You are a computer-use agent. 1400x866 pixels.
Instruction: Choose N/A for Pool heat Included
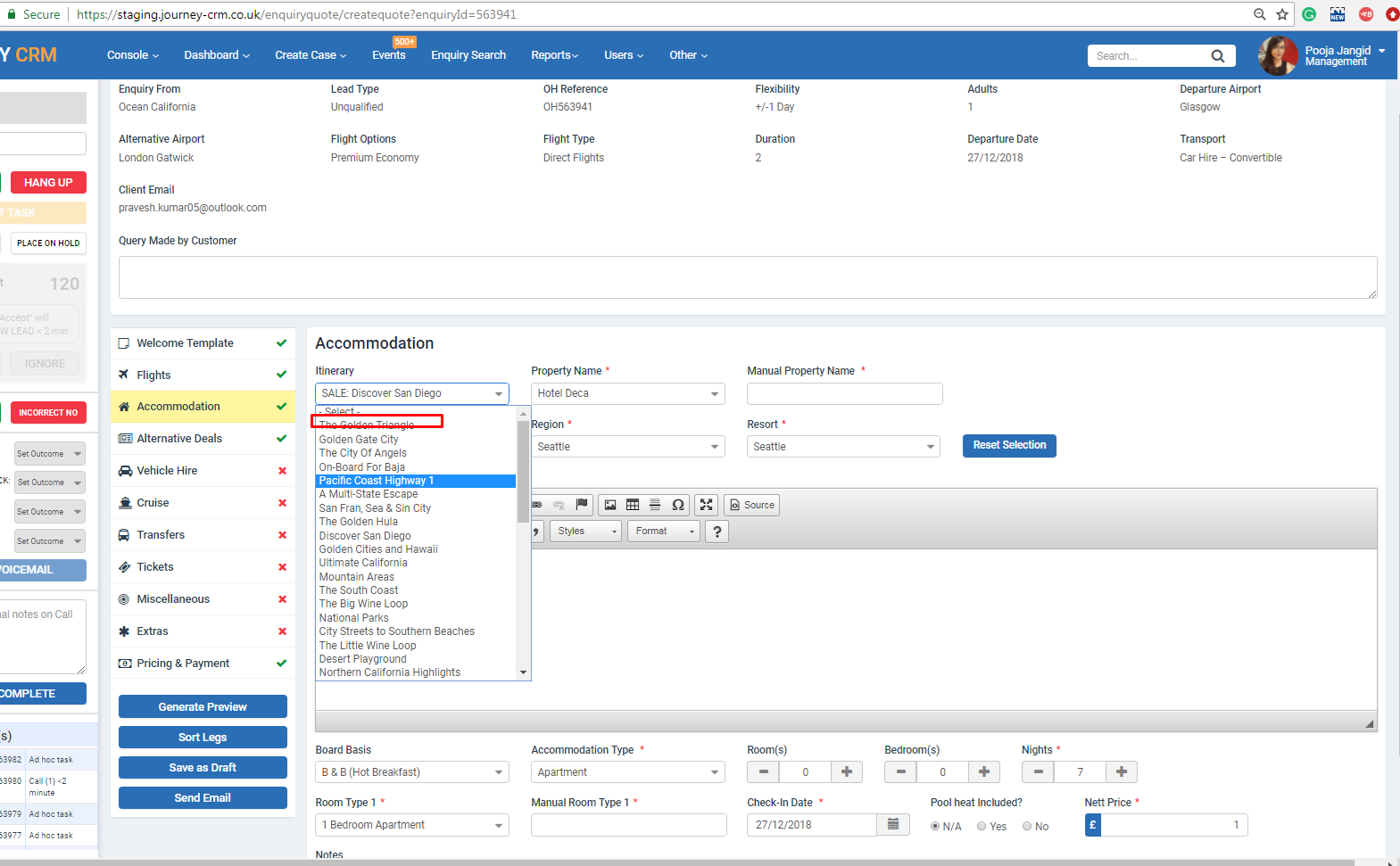935,827
